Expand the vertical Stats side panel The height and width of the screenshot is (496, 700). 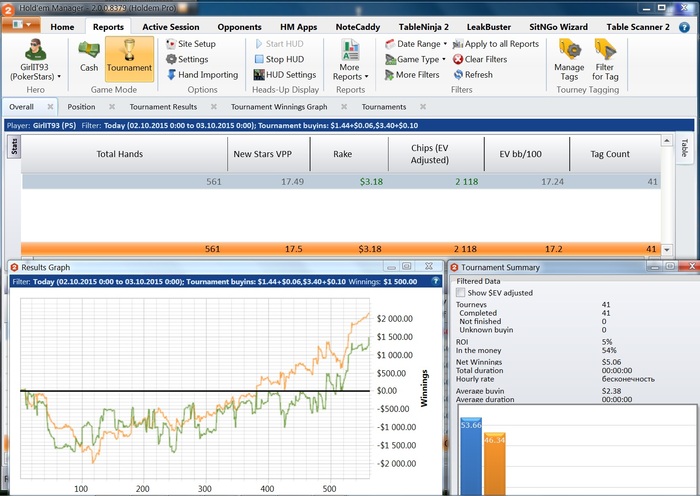pyautogui.click(x=14, y=146)
